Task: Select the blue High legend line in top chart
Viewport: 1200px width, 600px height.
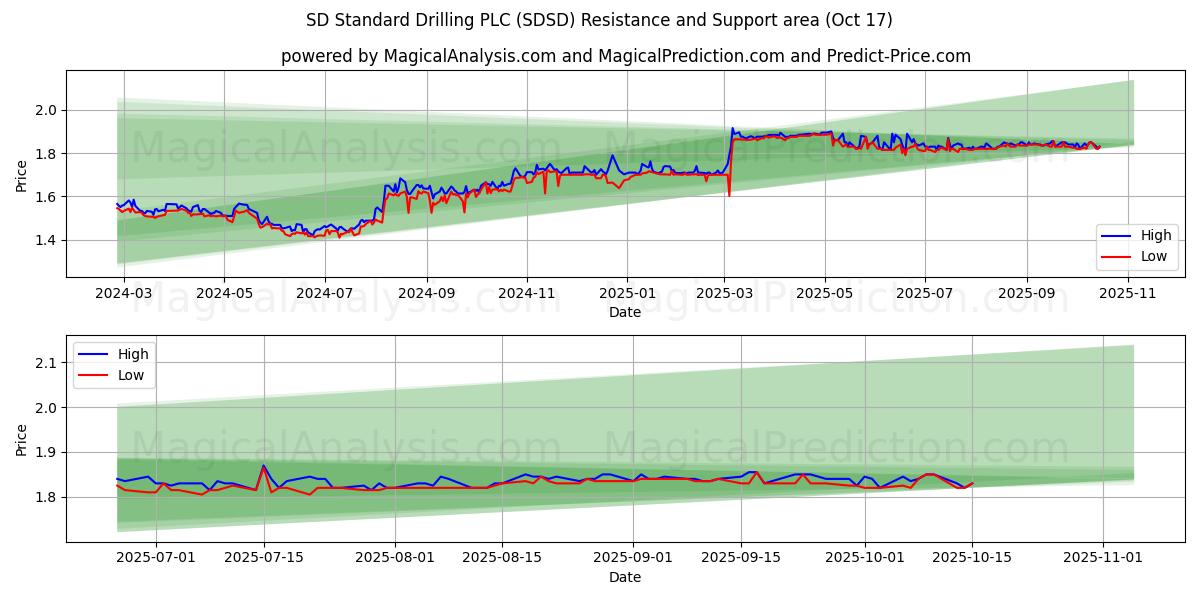Action: (x=1116, y=236)
